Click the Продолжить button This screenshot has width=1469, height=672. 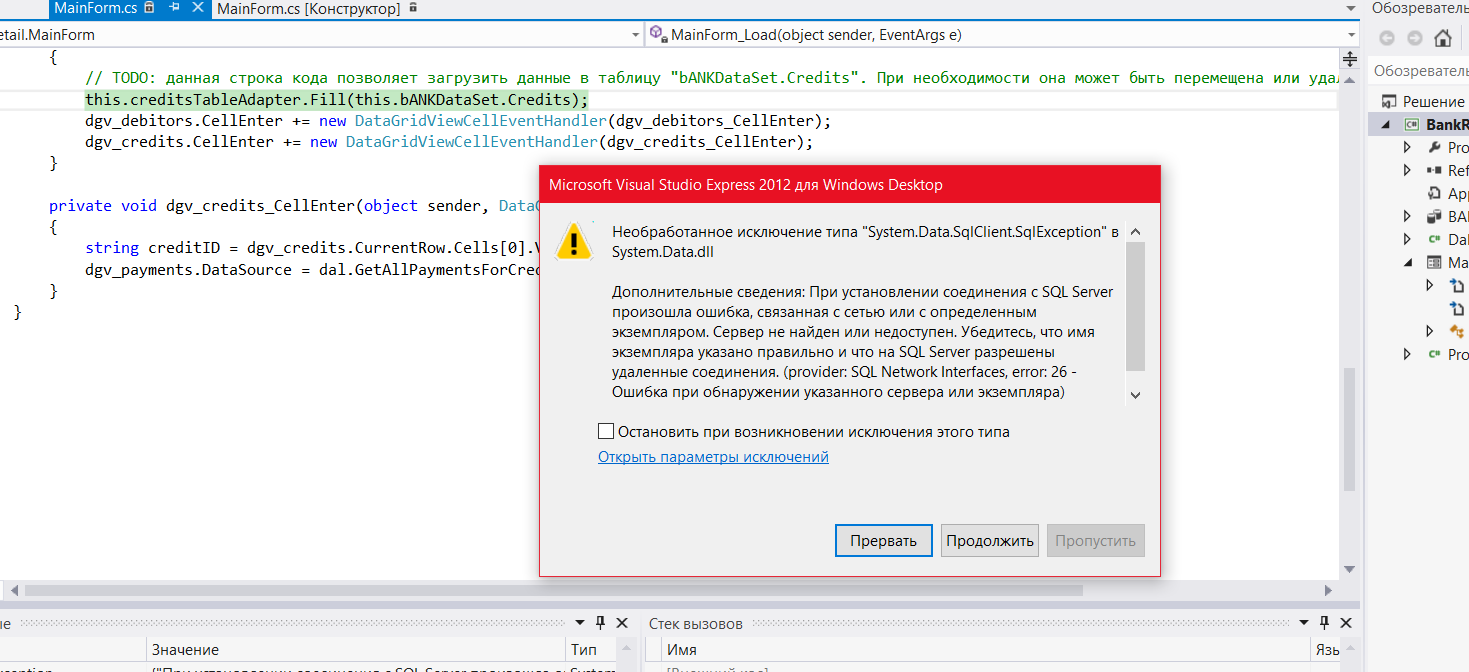[990, 541]
